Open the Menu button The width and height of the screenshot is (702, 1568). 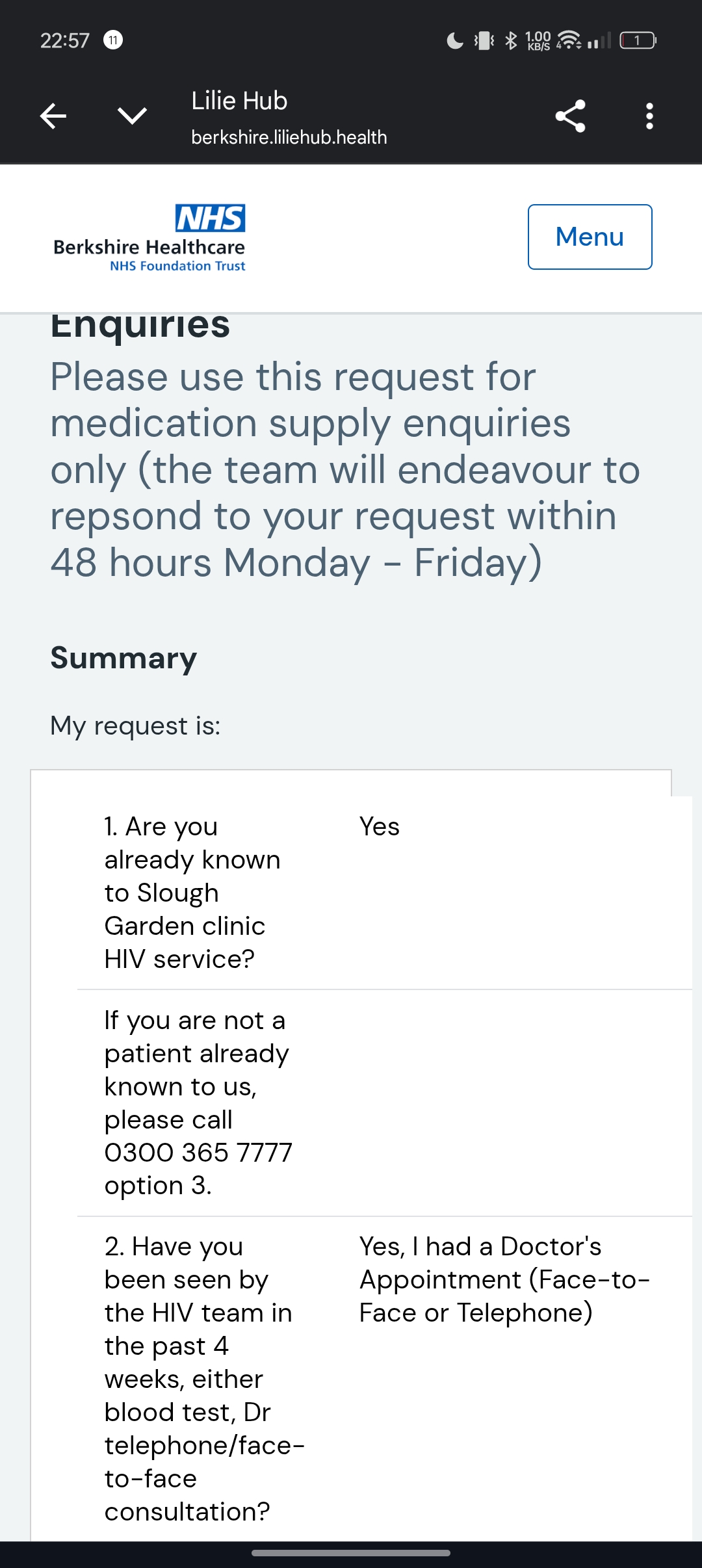point(590,237)
